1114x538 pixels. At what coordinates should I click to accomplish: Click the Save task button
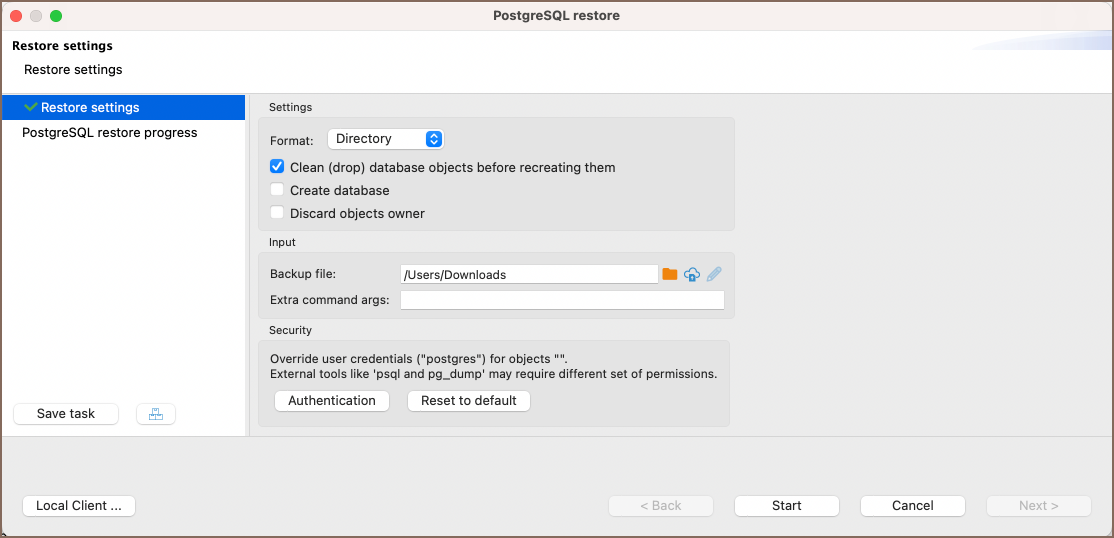pos(66,414)
